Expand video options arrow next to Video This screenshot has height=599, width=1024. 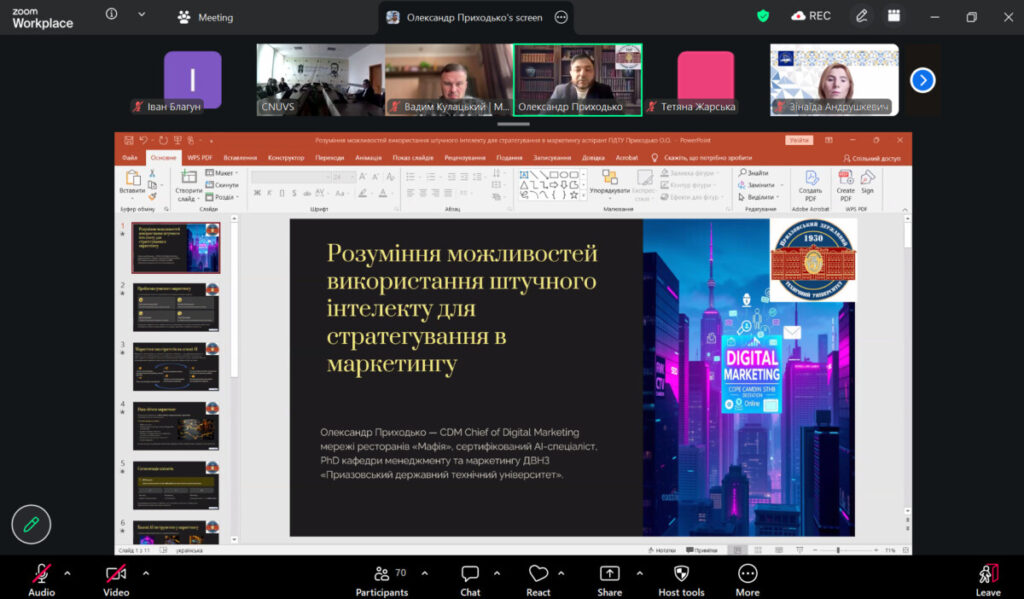[146, 573]
